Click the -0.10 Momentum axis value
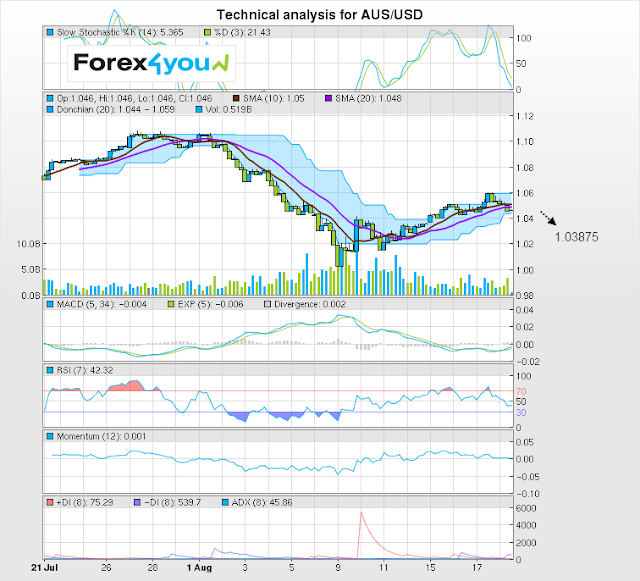The height and width of the screenshot is (581, 640). pos(528,494)
